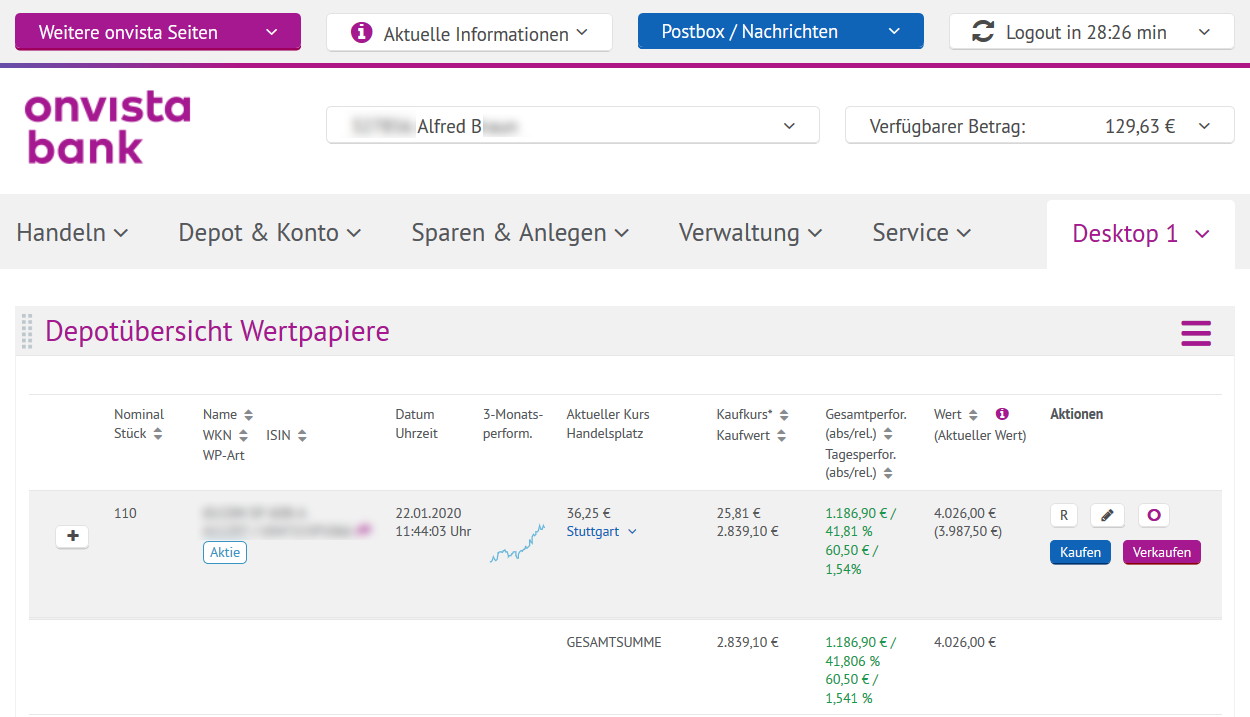1250x717 pixels.
Task: Open Weitere onvista Seiten dropdown
Action: click(x=158, y=32)
